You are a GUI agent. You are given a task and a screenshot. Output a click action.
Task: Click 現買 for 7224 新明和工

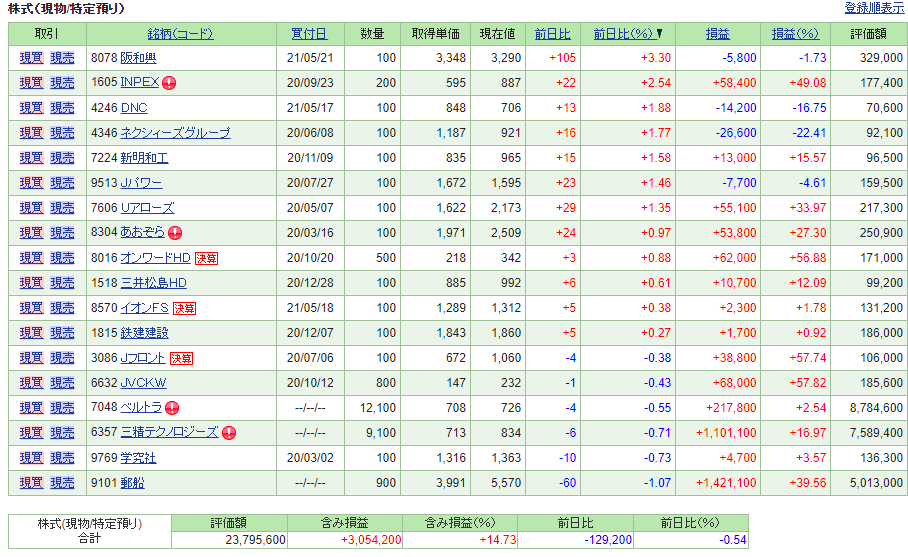[x=31, y=158]
